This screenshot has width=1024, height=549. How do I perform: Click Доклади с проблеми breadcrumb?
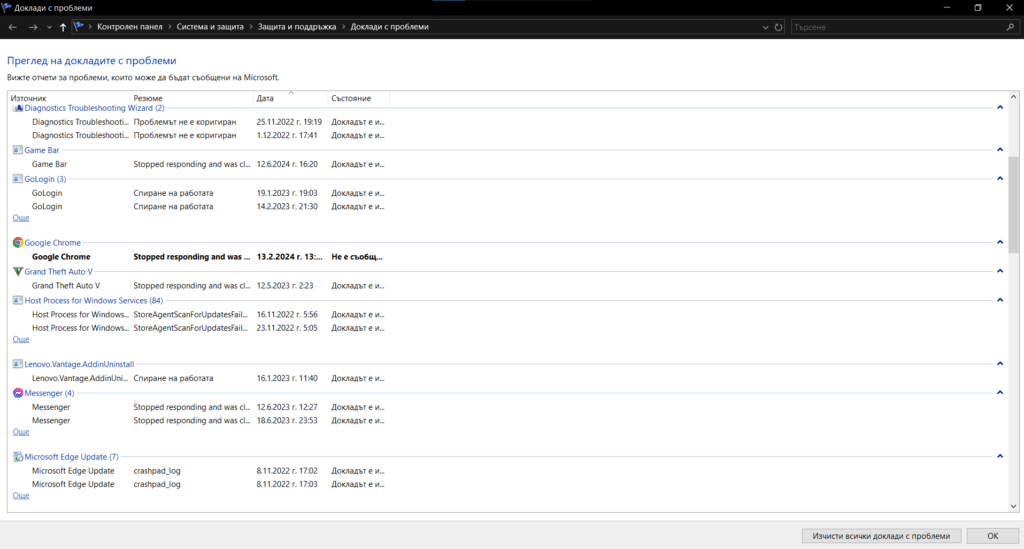tap(389, 27)
